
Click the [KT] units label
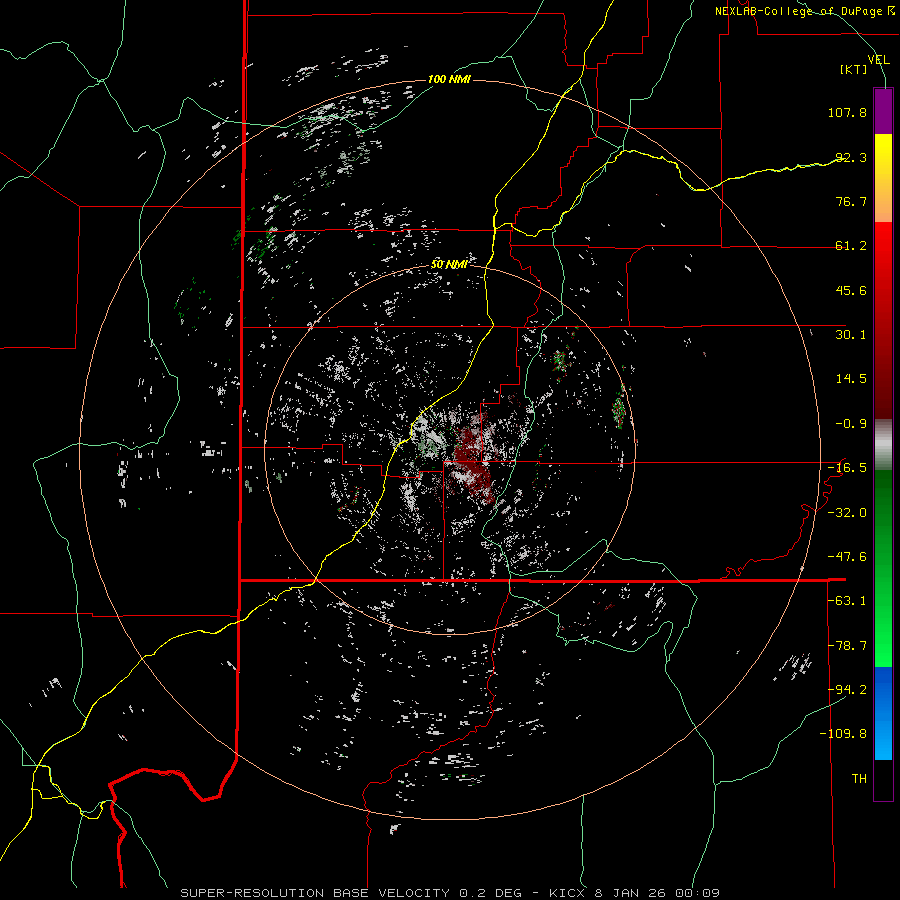[x=854, y=69]
